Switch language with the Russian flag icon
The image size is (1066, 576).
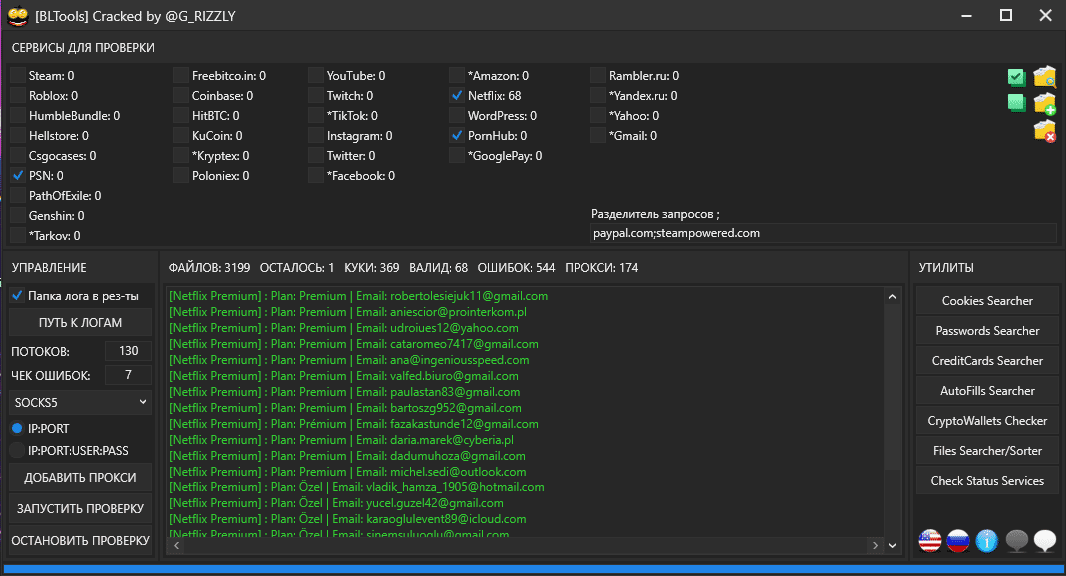tap(958, 541)
